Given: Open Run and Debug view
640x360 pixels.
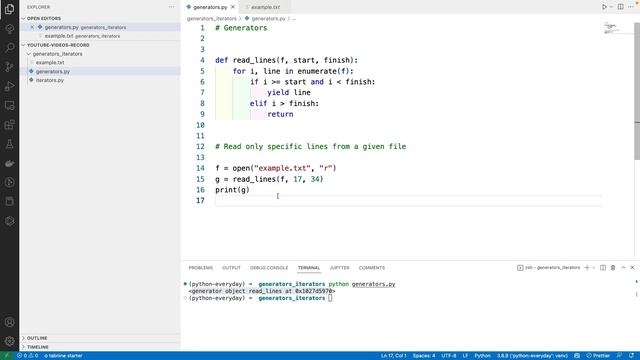Looking at the screenshot, I should 9,86.
